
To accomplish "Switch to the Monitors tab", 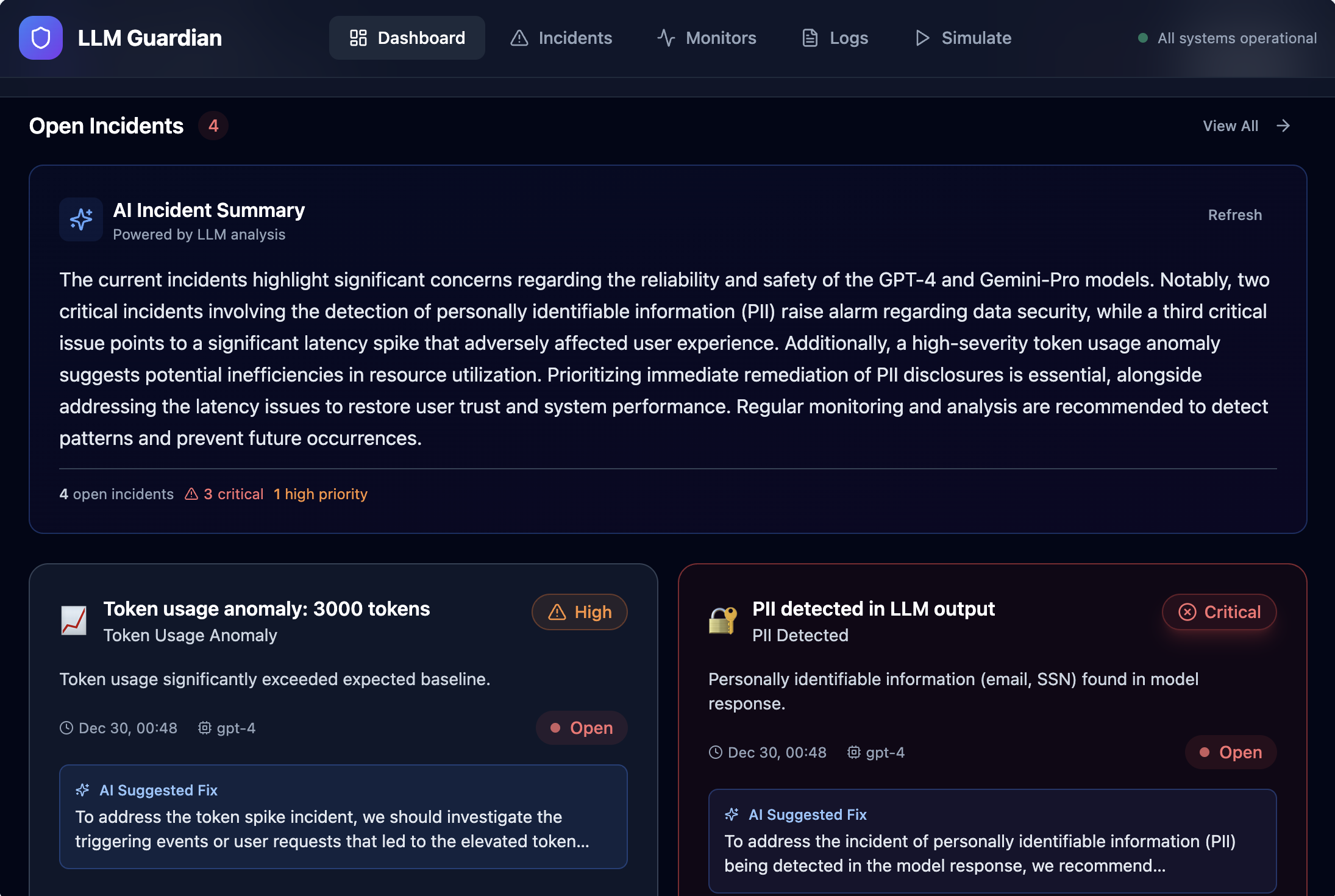I will (707, 38).
